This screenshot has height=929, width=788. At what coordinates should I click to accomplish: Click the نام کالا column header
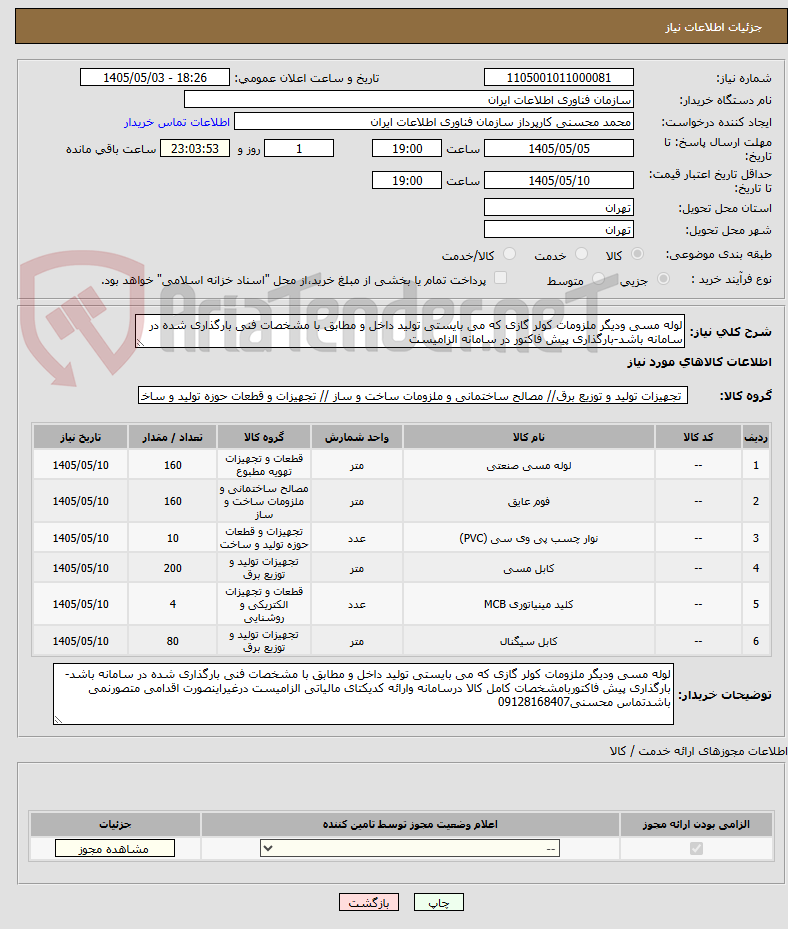pyautogui.click(x=528, y=437)
